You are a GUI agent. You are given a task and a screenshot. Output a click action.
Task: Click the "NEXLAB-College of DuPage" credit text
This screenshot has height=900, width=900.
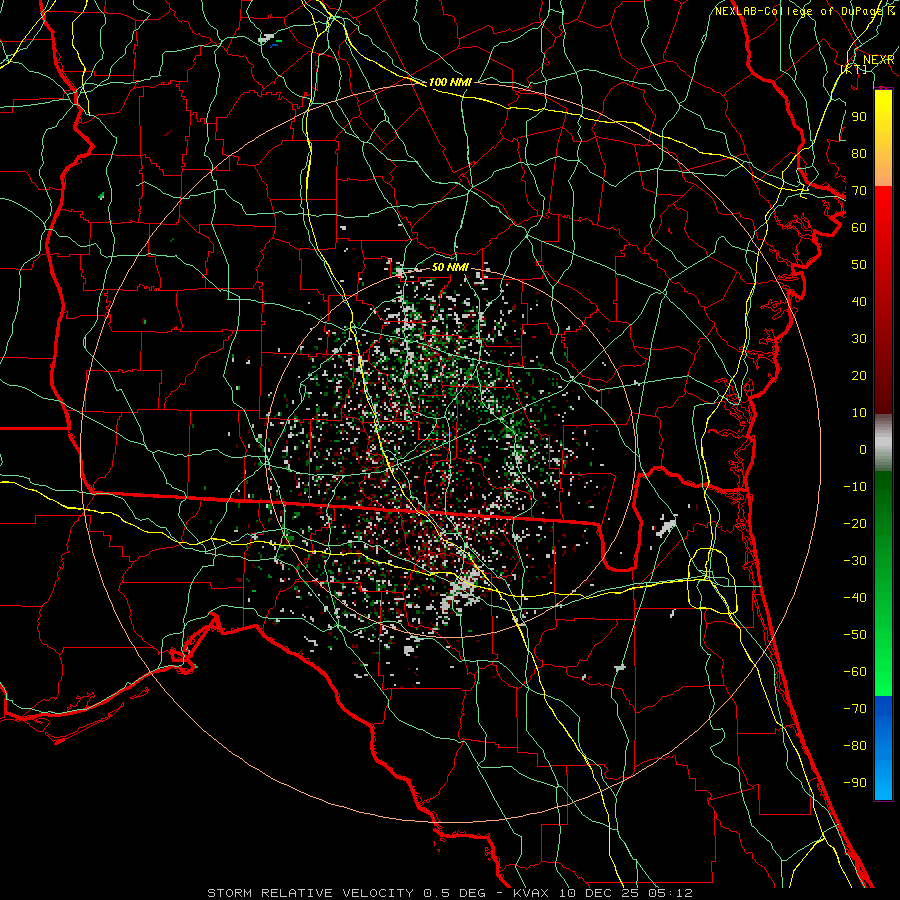point(800,11)
